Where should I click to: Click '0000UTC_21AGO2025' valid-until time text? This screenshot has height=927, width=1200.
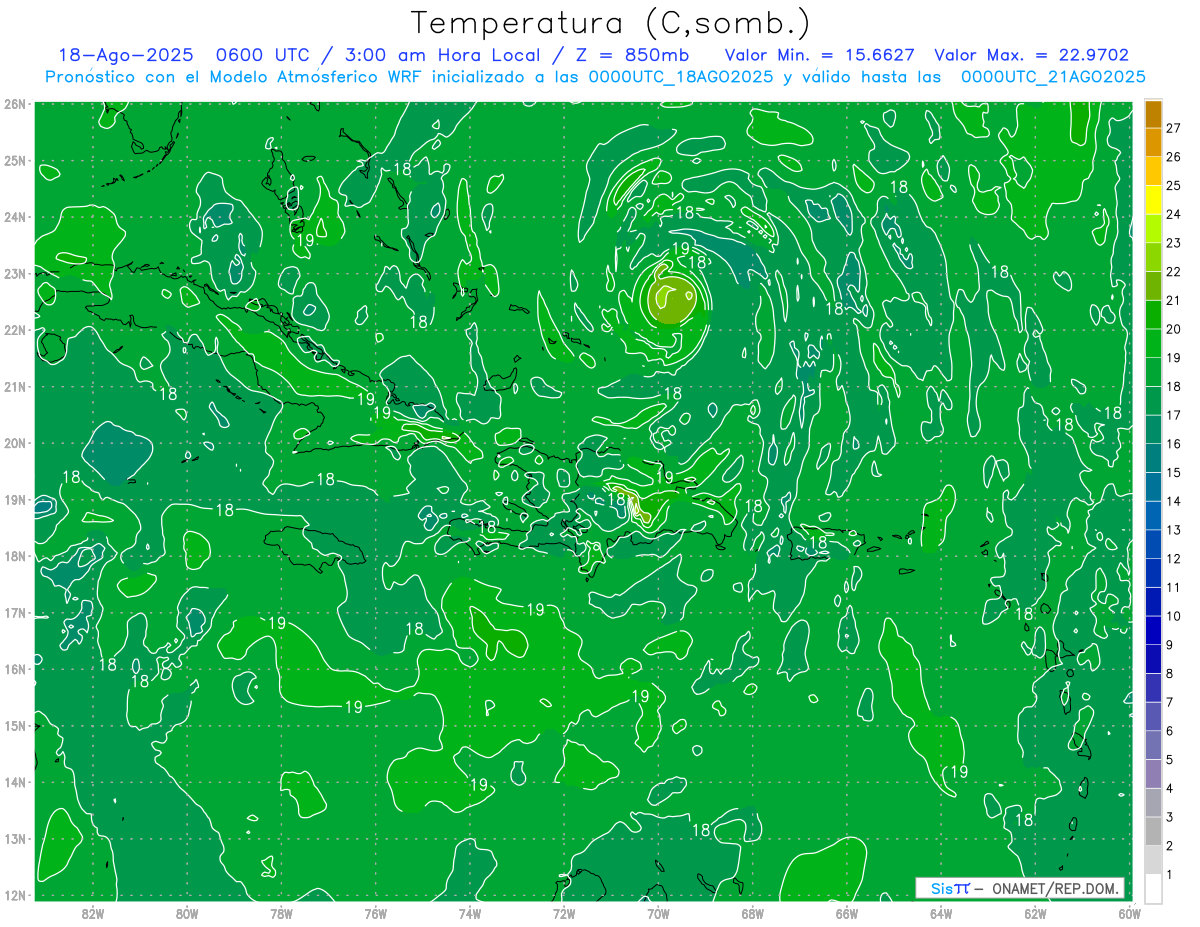coord(1053,76)
